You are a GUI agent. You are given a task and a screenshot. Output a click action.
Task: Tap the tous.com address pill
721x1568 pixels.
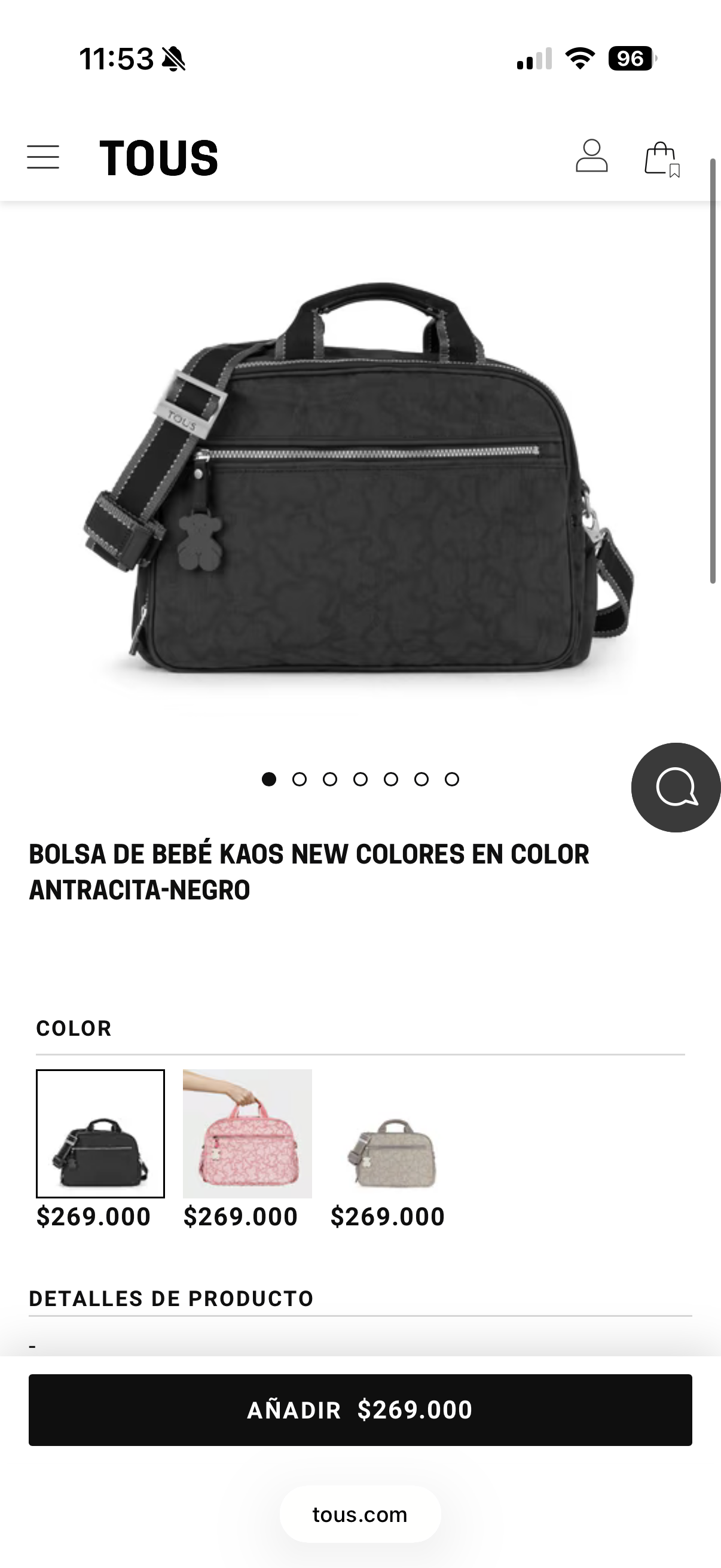pos(360,1514)
